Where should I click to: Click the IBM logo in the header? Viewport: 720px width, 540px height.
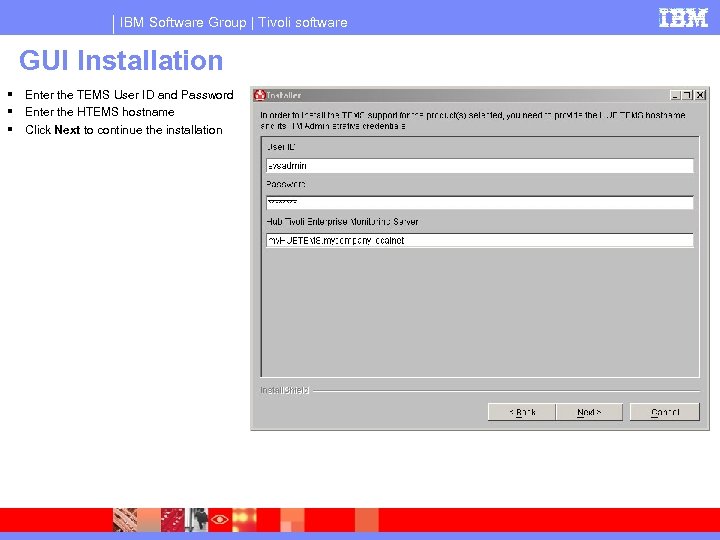click(x=683, y=18)
